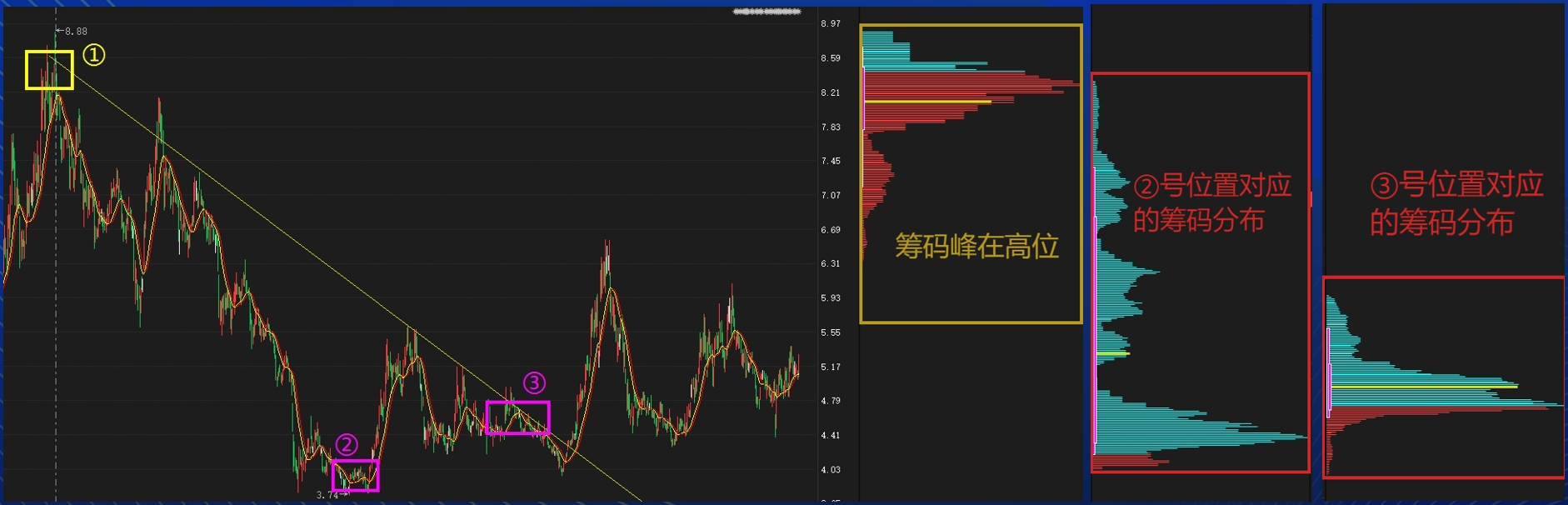Click the 4.03 price axis label
1568x505 pixels.
pyautogui.click(x=830, y=470)
